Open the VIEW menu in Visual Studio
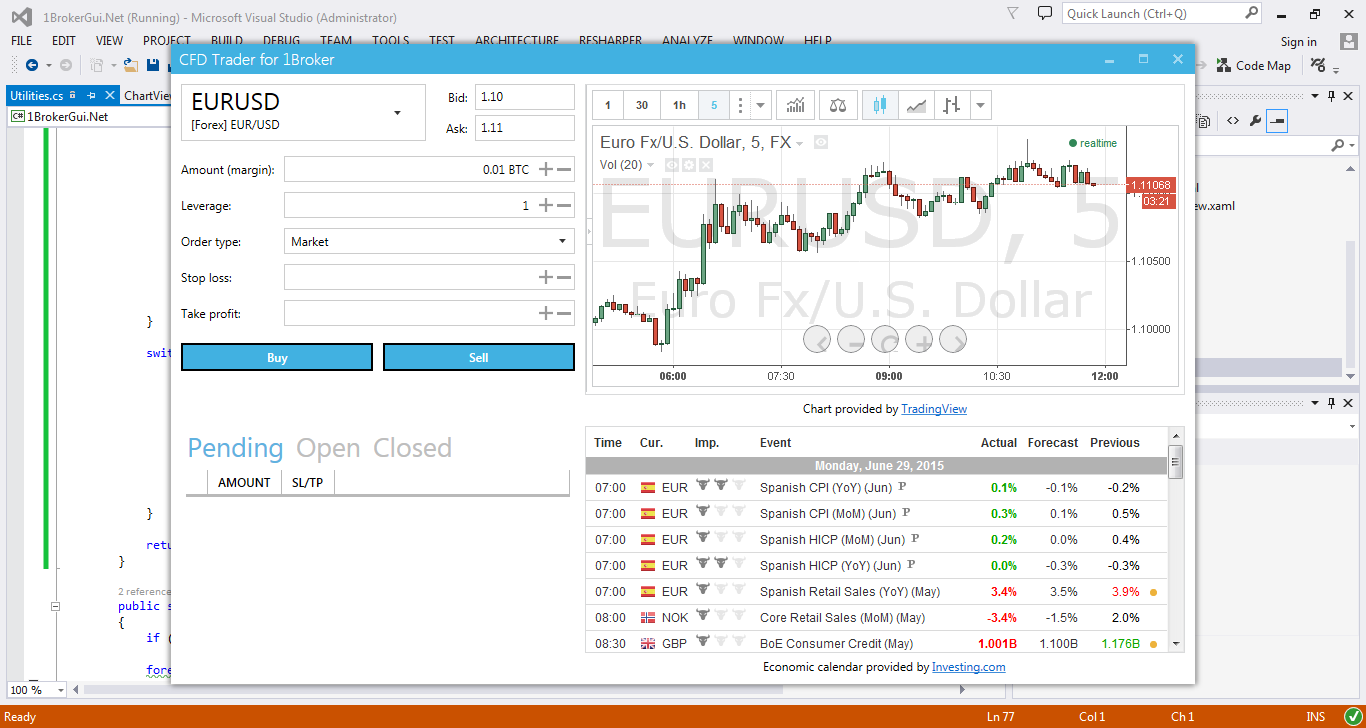The width and height of the screenshot is (1366, 728). click(109, 41)
